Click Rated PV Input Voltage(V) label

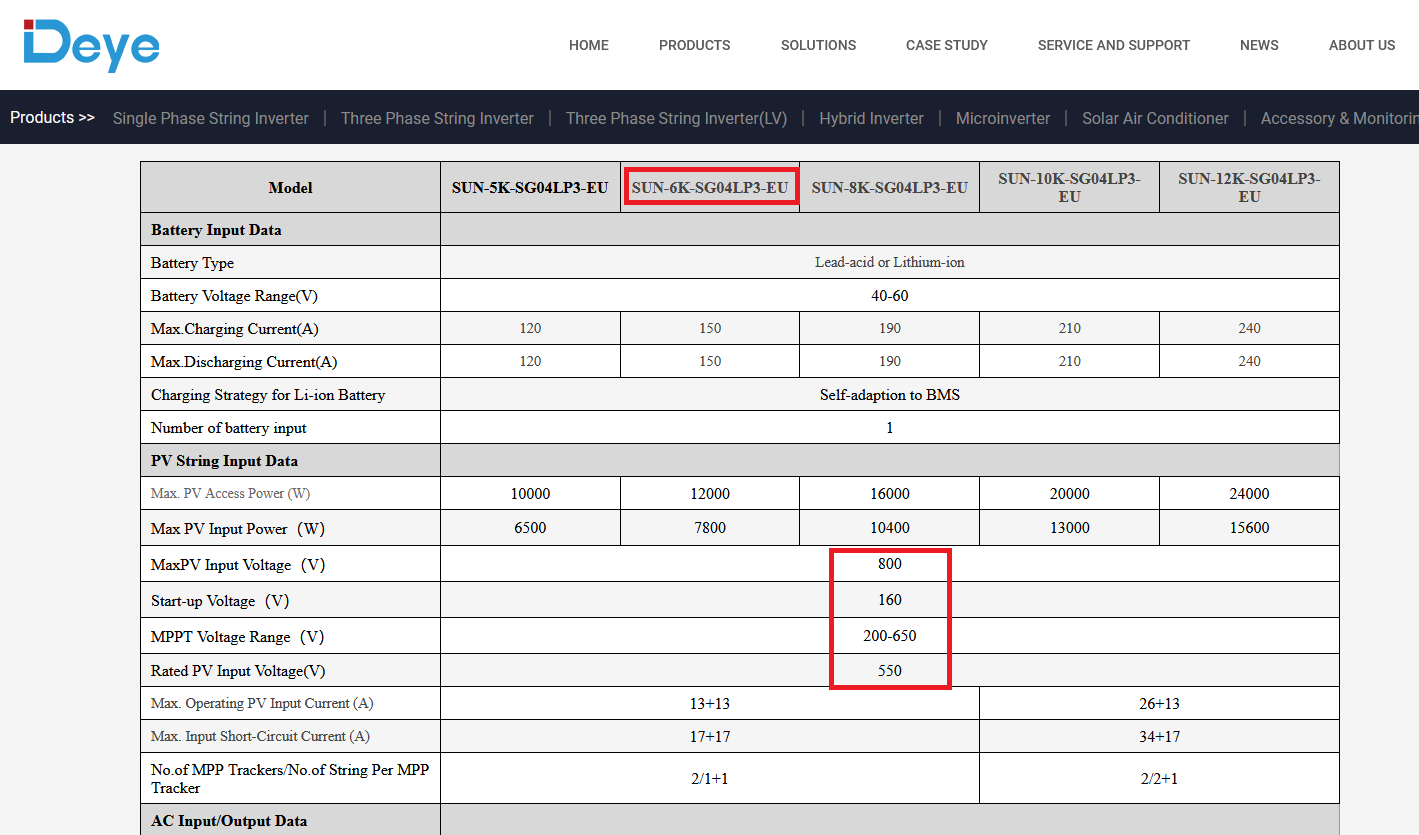(x=238, y=671)
